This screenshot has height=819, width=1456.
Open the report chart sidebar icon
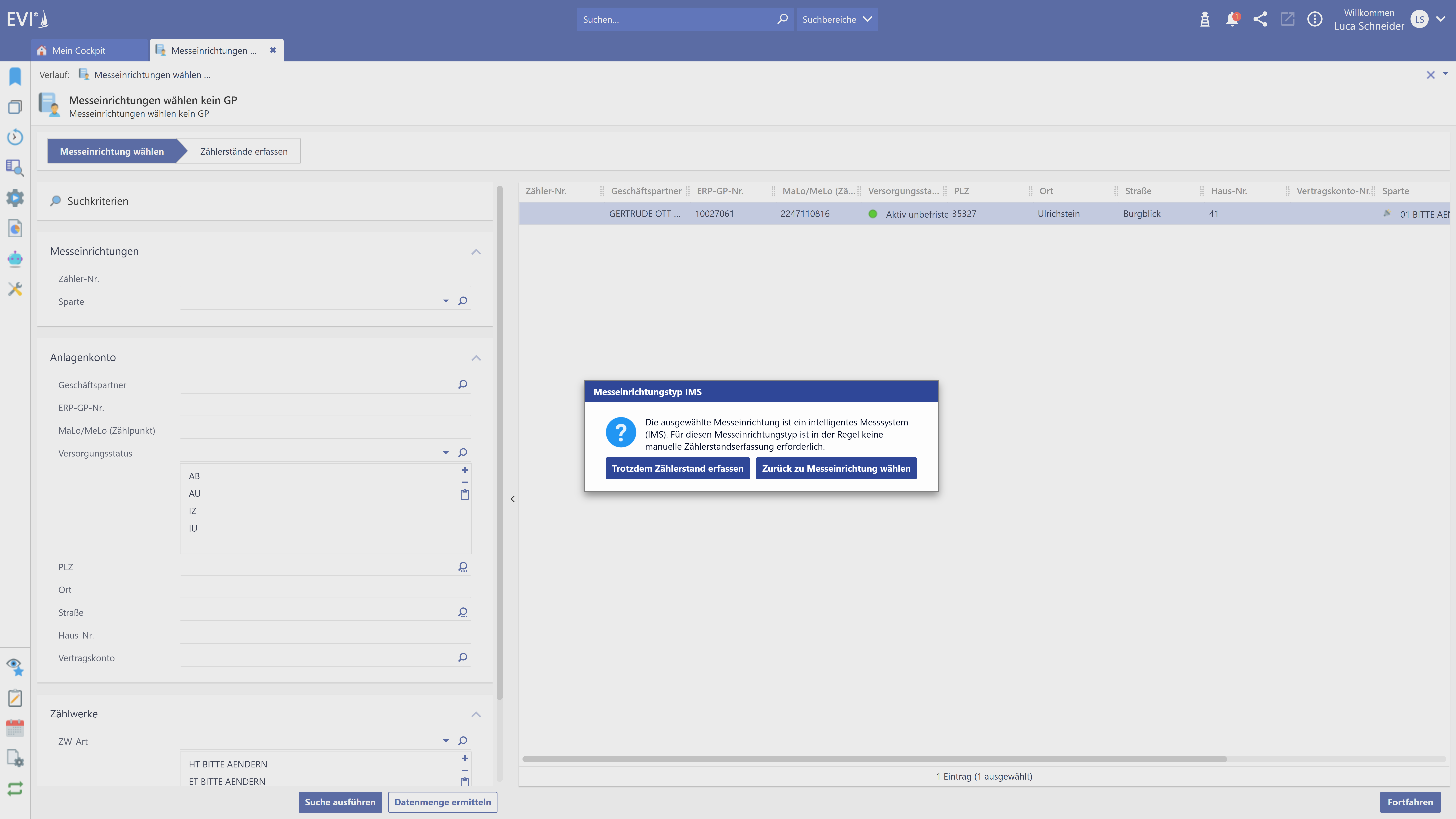[15, 228]
